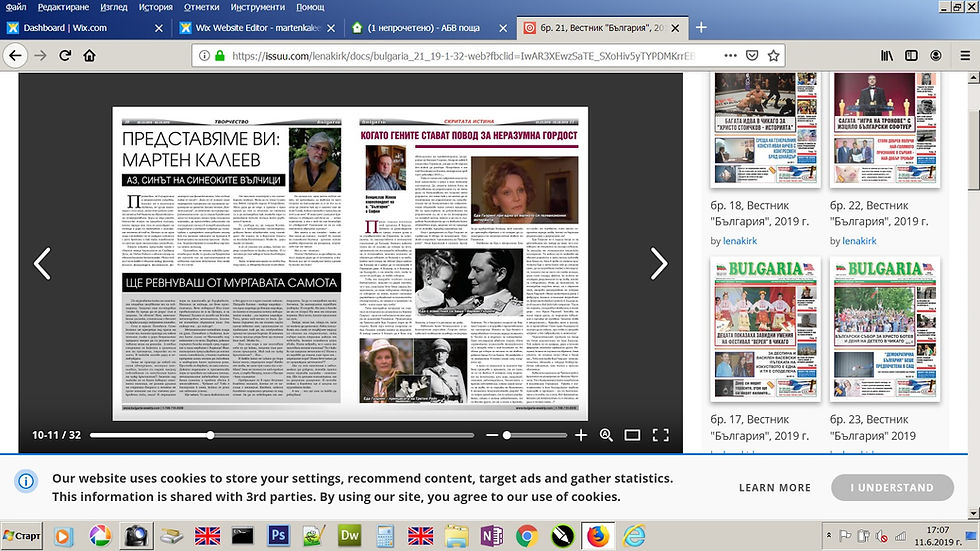Open the История menu
Viewport: 980px width, 551px height.
[x=156, y=7]
